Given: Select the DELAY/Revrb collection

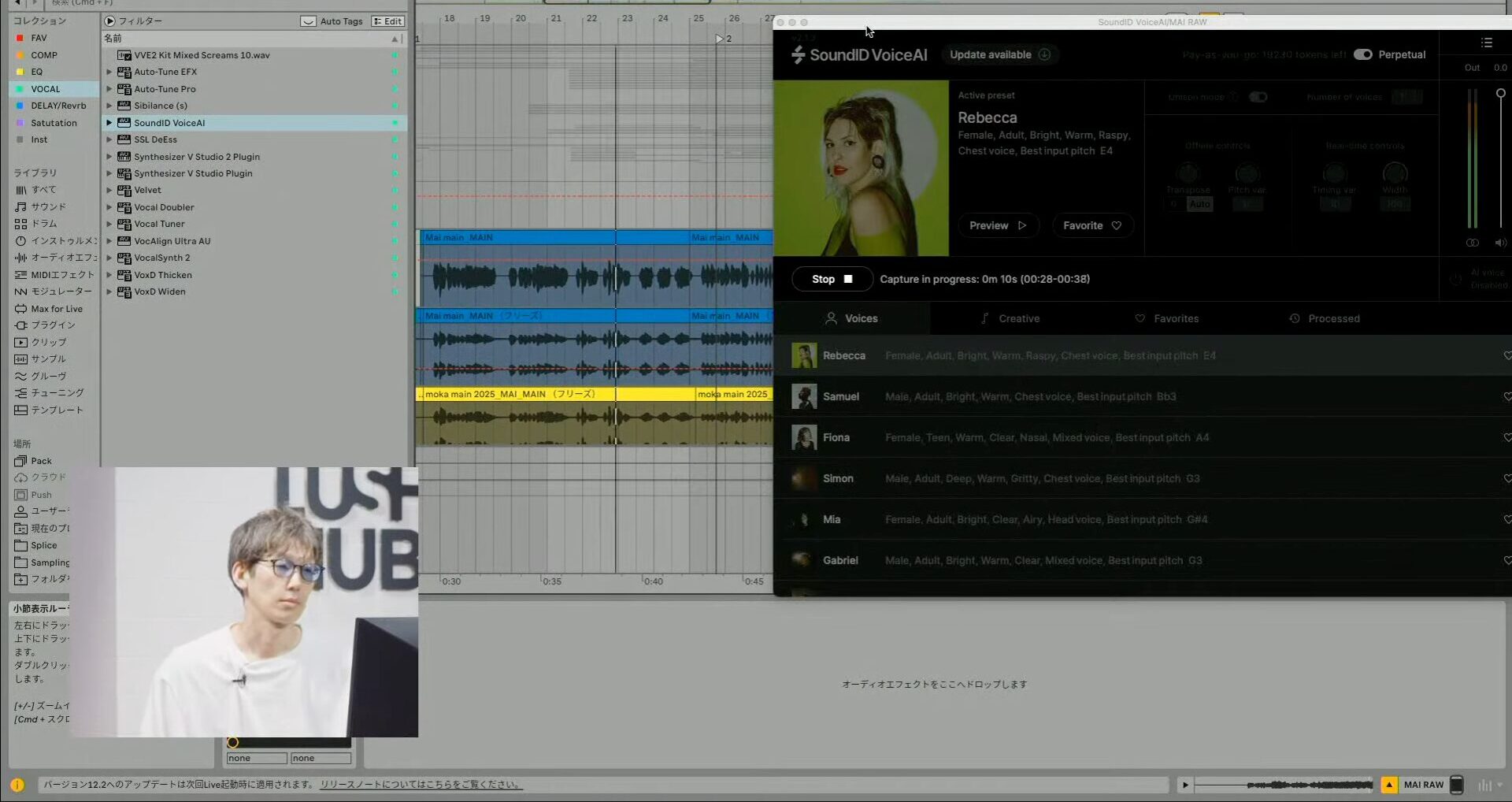Looking at the screenshot, I should tap(53, 106).
